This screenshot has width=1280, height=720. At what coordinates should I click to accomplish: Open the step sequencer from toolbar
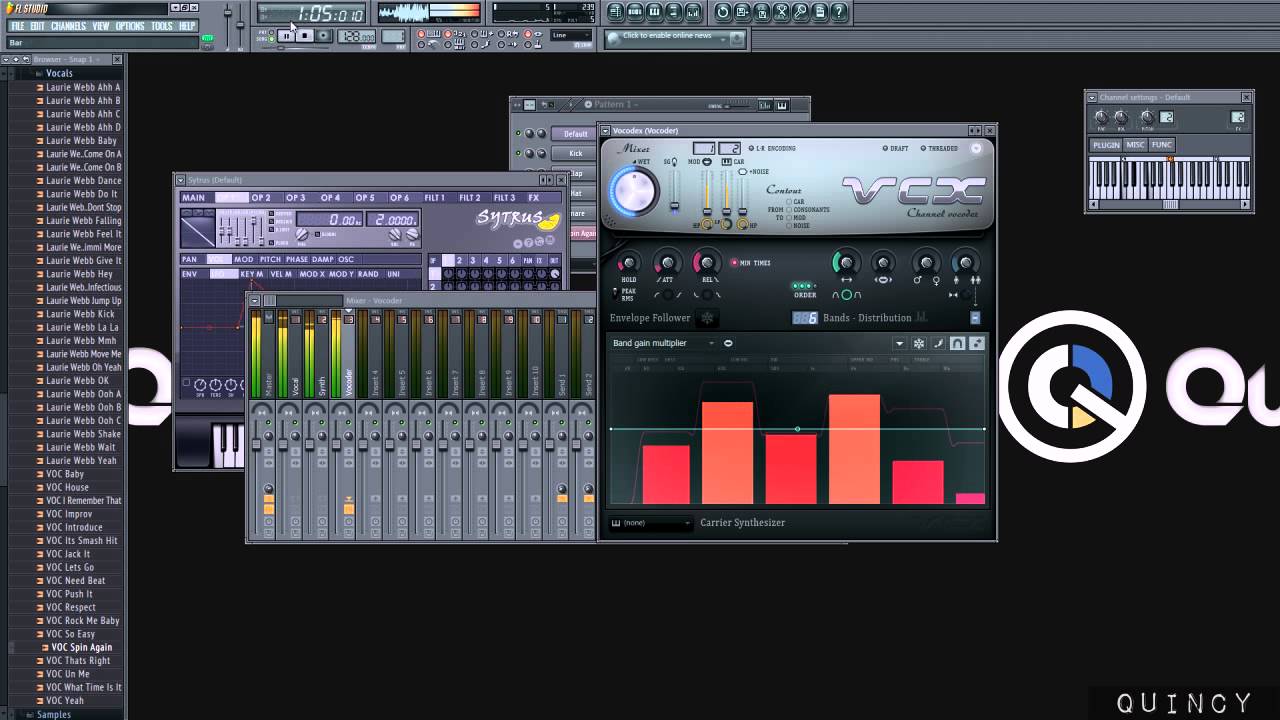coord(635,12)
